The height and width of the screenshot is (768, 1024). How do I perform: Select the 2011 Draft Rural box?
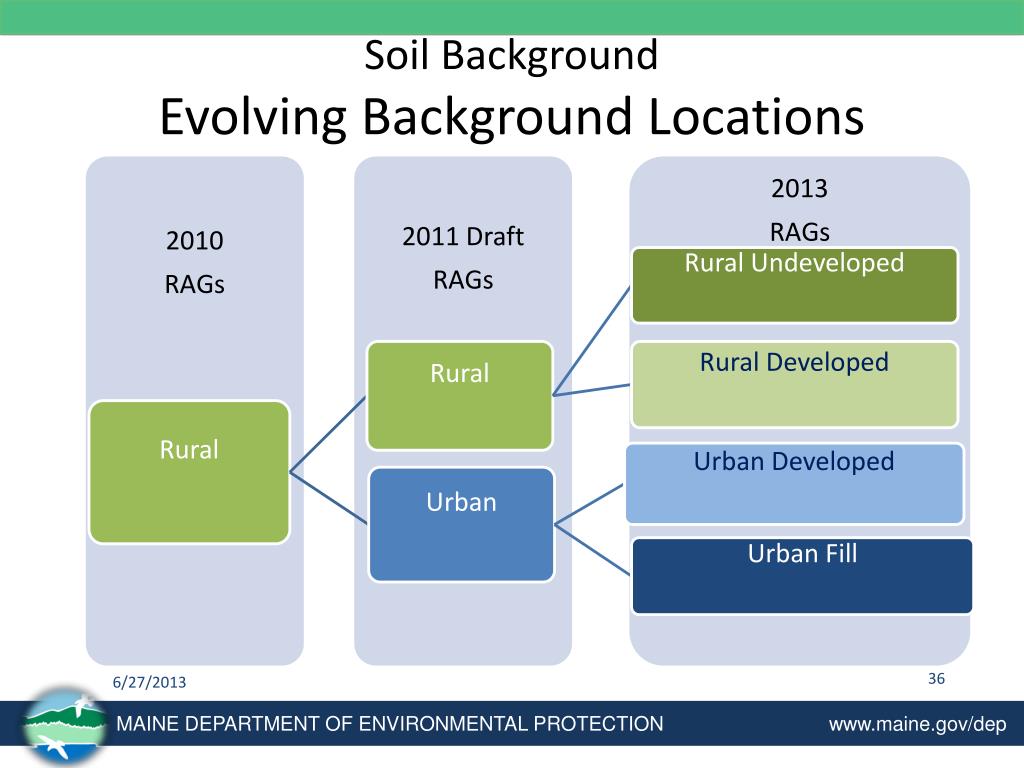[x=460, y=396]
